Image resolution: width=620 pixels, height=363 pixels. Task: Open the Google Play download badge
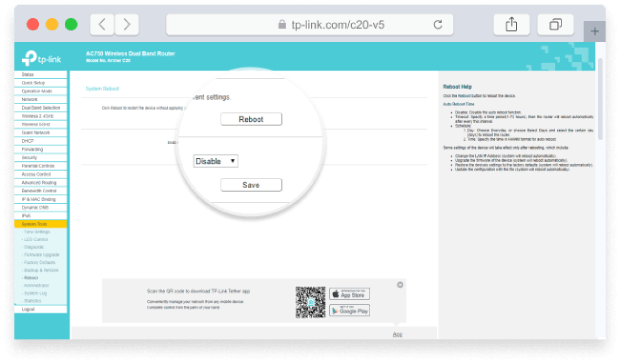click(x=350, y=310)
